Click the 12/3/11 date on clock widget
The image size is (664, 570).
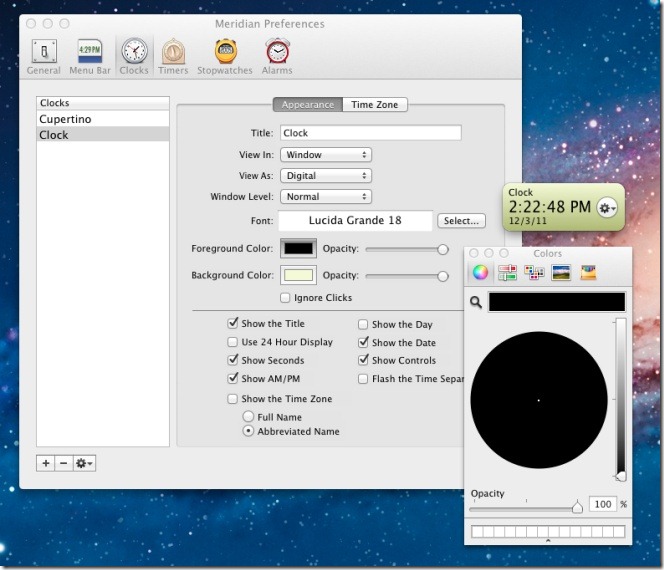click(528, 221)
